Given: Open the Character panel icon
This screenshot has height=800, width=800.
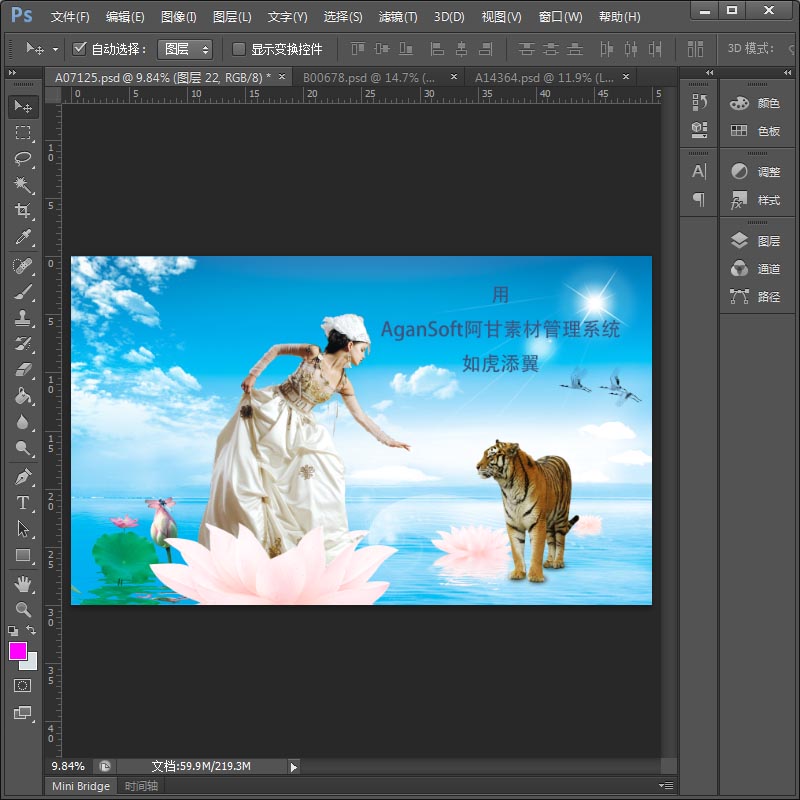Looking at the screenshot, I should click(x=699, y=171).
